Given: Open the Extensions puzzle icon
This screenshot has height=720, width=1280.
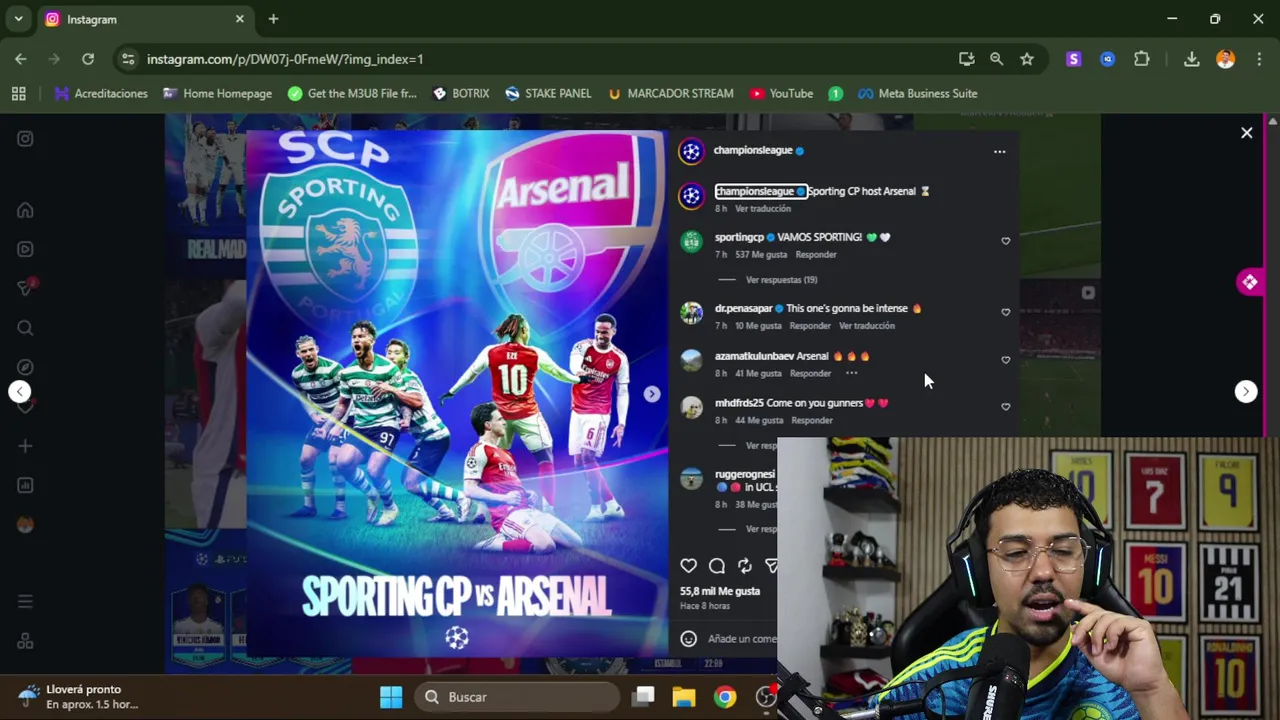Looking at the screenshot, I should click(x=1142, y=59).
